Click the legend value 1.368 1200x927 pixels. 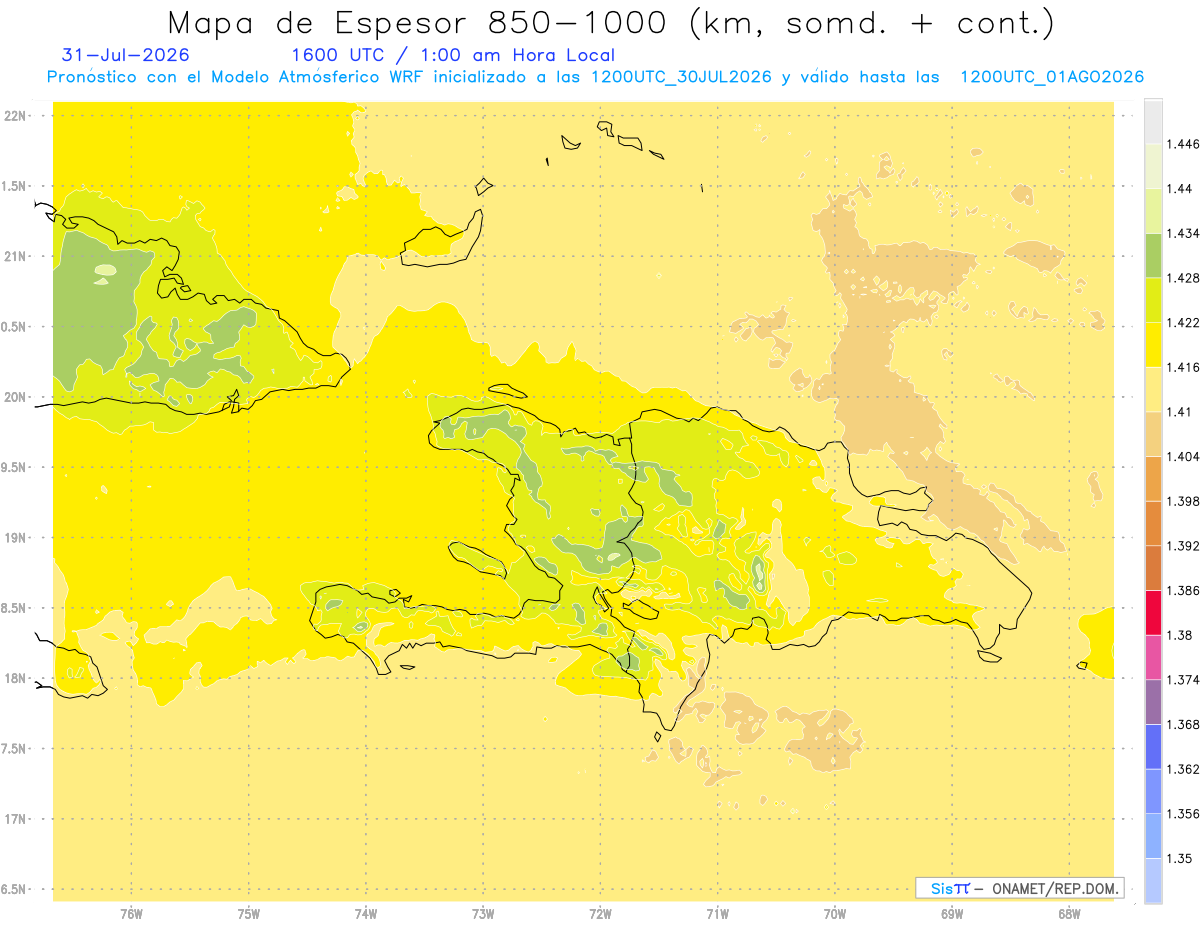tap(1183, 724)
